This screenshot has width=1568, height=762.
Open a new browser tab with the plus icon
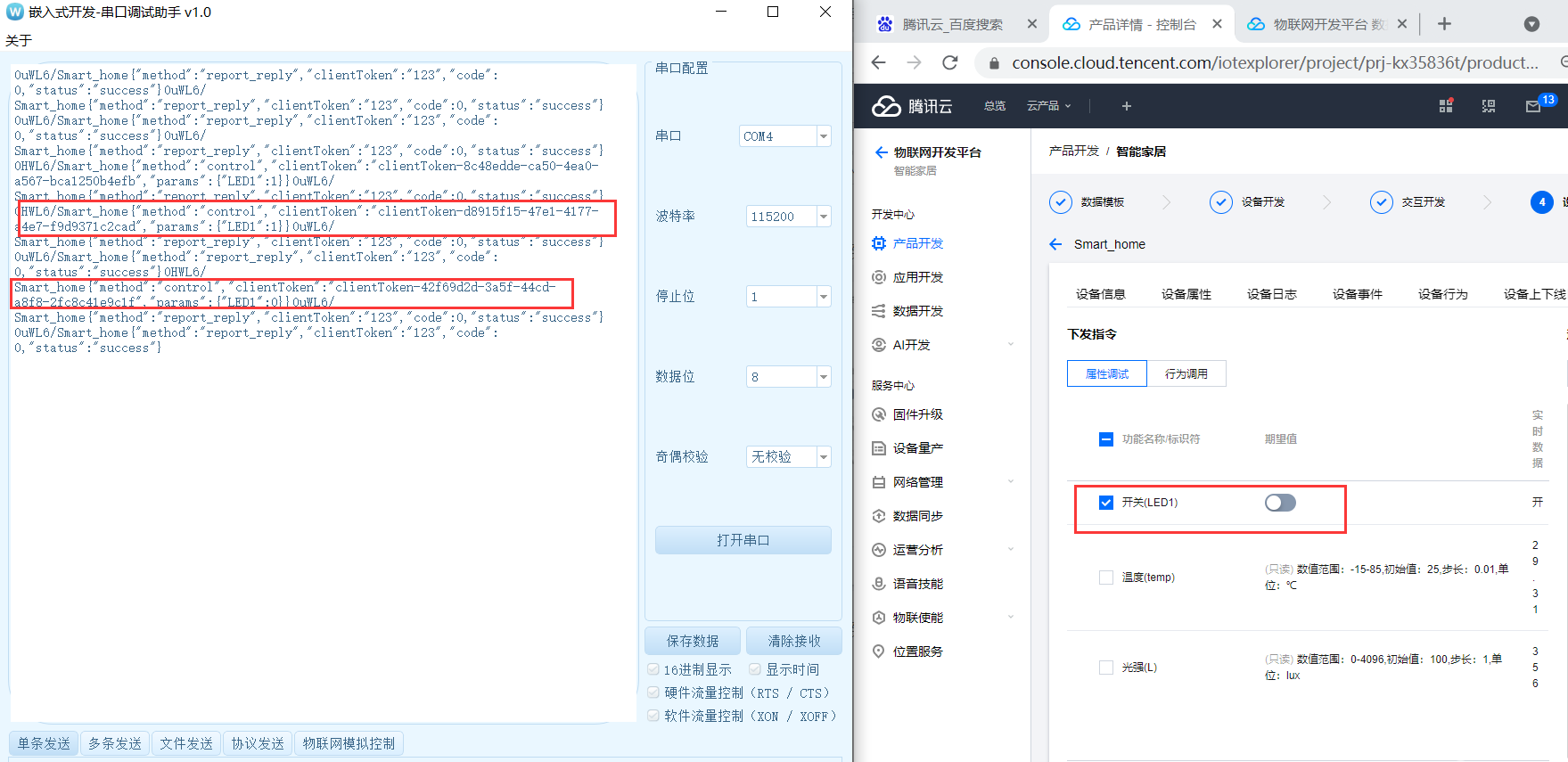1444,24
